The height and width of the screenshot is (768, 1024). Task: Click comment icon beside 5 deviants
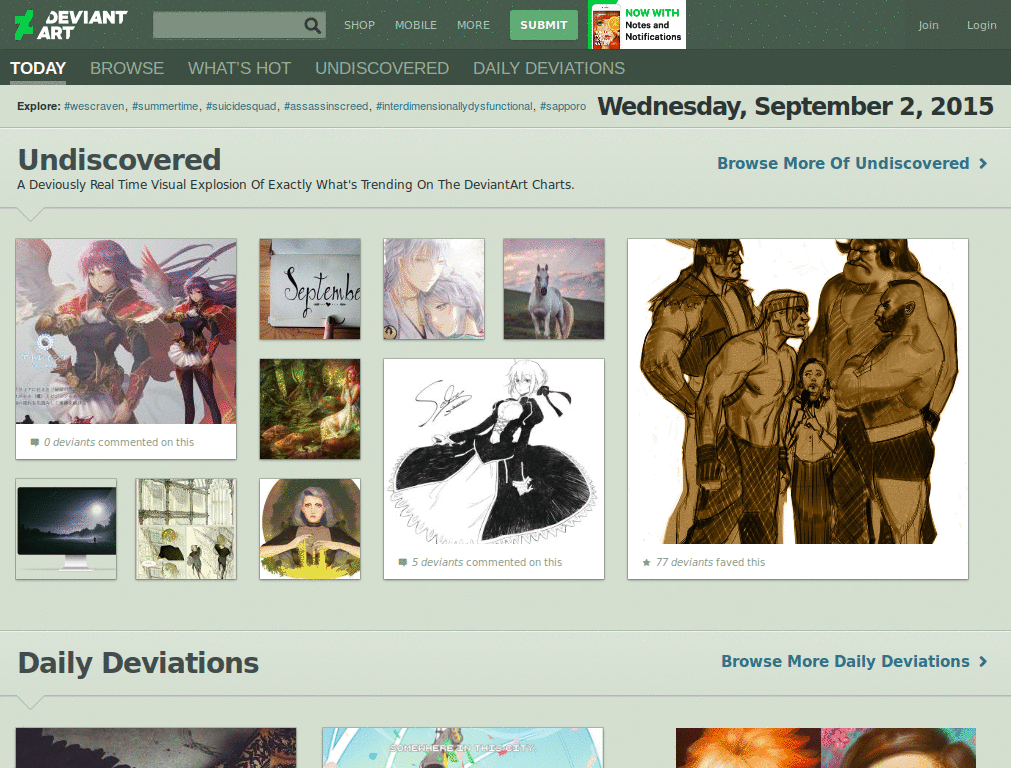click(403, 562)
